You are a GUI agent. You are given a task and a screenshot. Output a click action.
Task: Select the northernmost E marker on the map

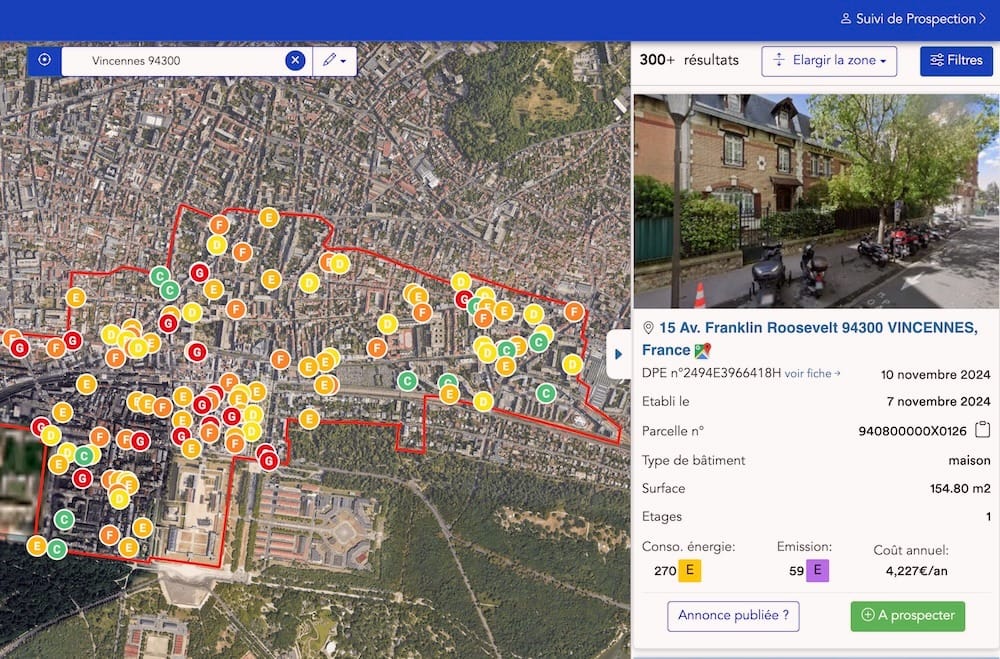click(x=268, y=217)
